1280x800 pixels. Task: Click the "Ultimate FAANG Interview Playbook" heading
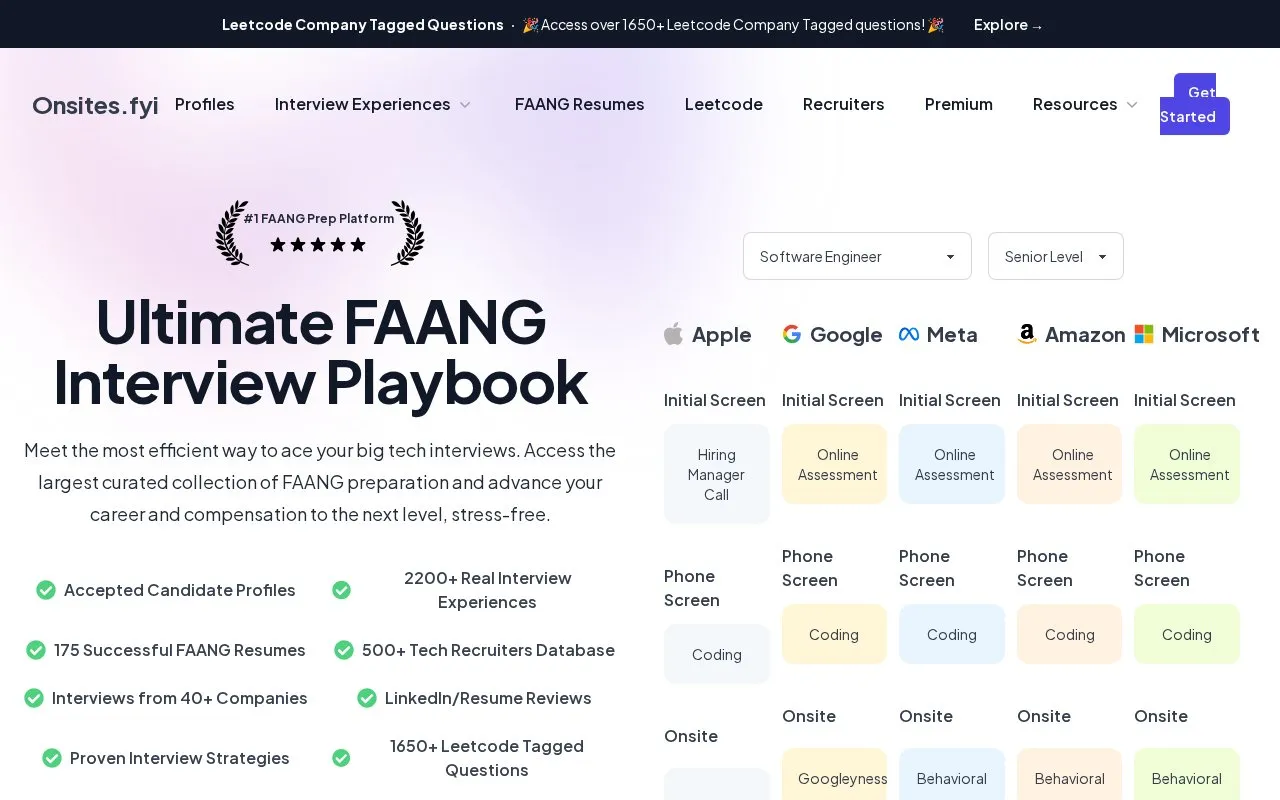[320, 352]
